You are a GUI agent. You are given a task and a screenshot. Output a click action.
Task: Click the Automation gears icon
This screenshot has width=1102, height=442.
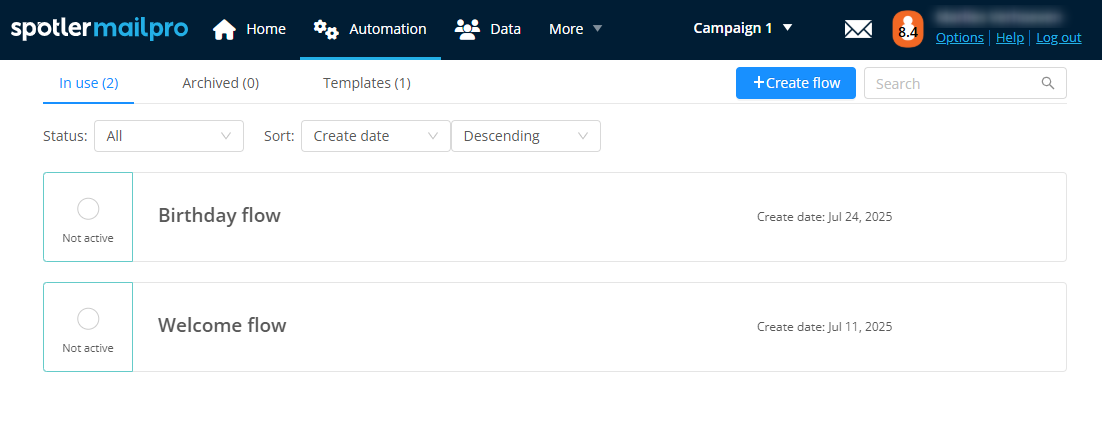[x=326, y=29]
